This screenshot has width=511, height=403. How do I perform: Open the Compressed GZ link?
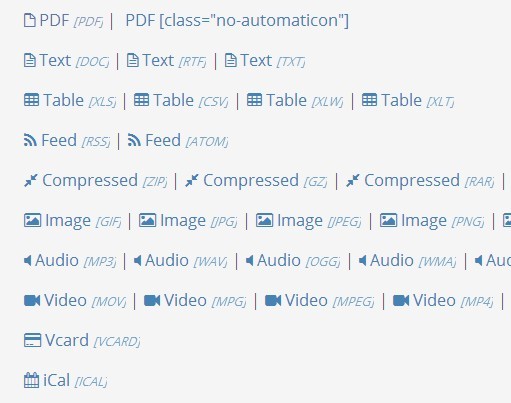pos(256,181)
